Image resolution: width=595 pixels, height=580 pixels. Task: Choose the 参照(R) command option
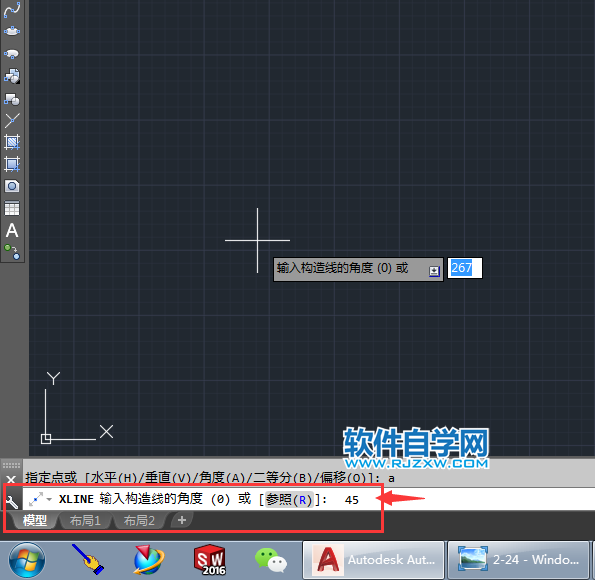point(290,500)
